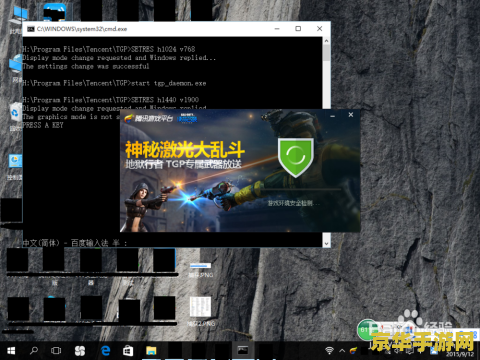The height and width of the screenshot is (360, 480).
Task: Click the cmd.exe window title text
Action: click(x=82, y=29)
